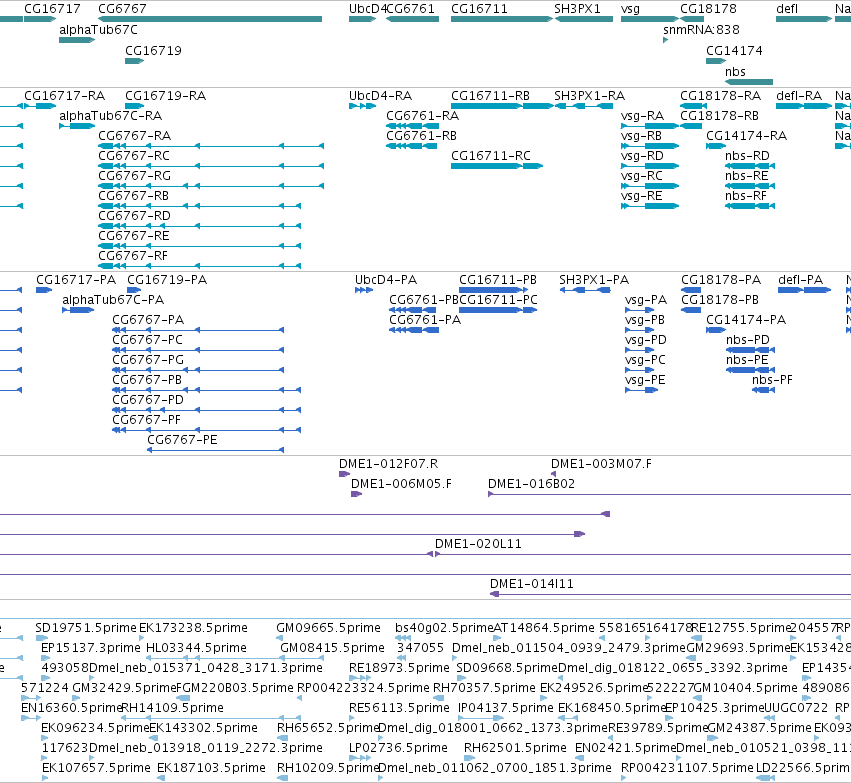Open transcript vsg-RD
Screen dimensions: 851x783
point(642,156)
